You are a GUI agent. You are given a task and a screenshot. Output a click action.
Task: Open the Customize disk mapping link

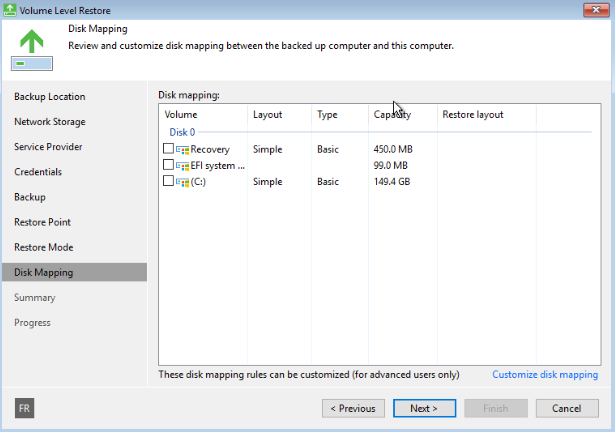pyautogui.click(x=545, y=375)
